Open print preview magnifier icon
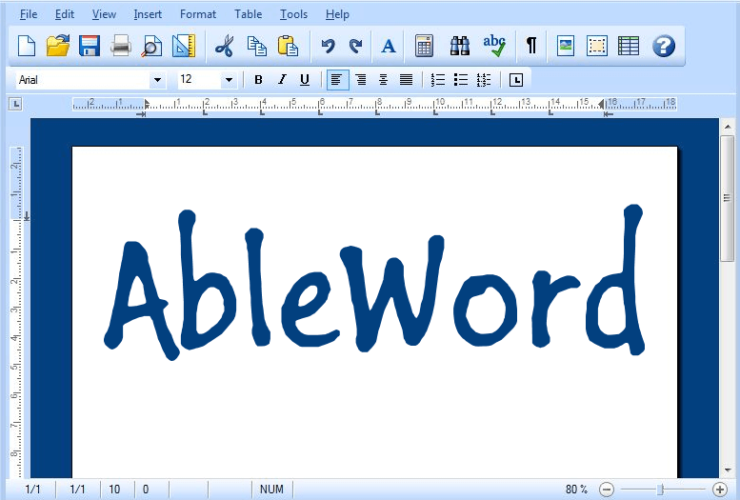Image resolution: width=740 pixels, height=500 pixels. click(152, 46)
